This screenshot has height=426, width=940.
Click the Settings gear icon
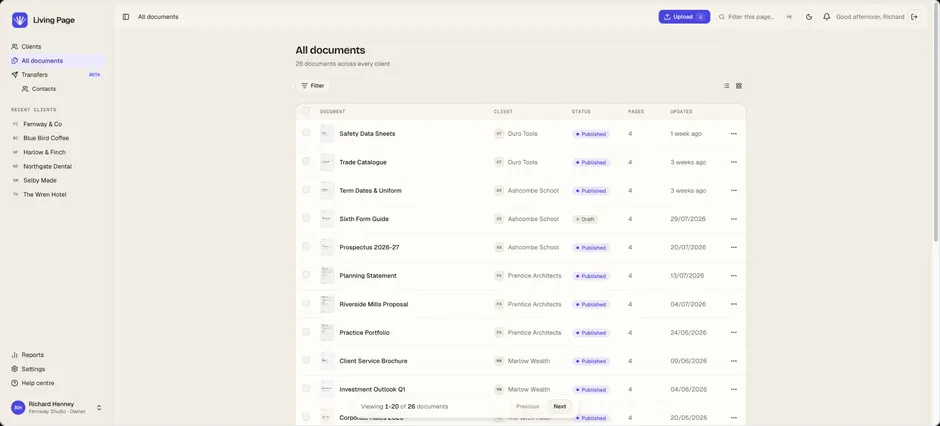[14, 369]
